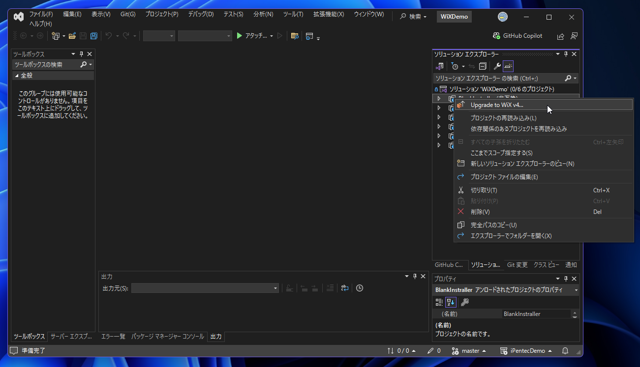
Task: Toggle the preview selected items icon
Action: click(x=508, y=66)
